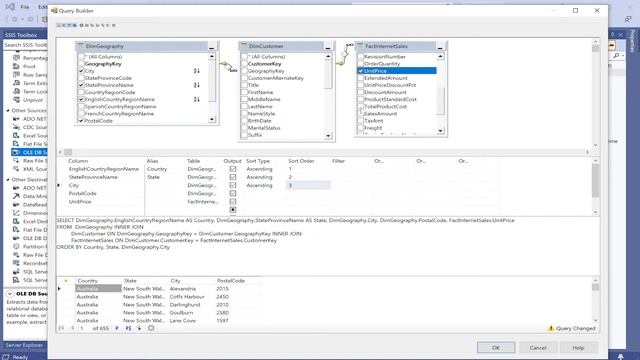Viewport: 640px width, 360px height.
Task: Collapse the OLE DB Source description panel
Action: [10, 294]
